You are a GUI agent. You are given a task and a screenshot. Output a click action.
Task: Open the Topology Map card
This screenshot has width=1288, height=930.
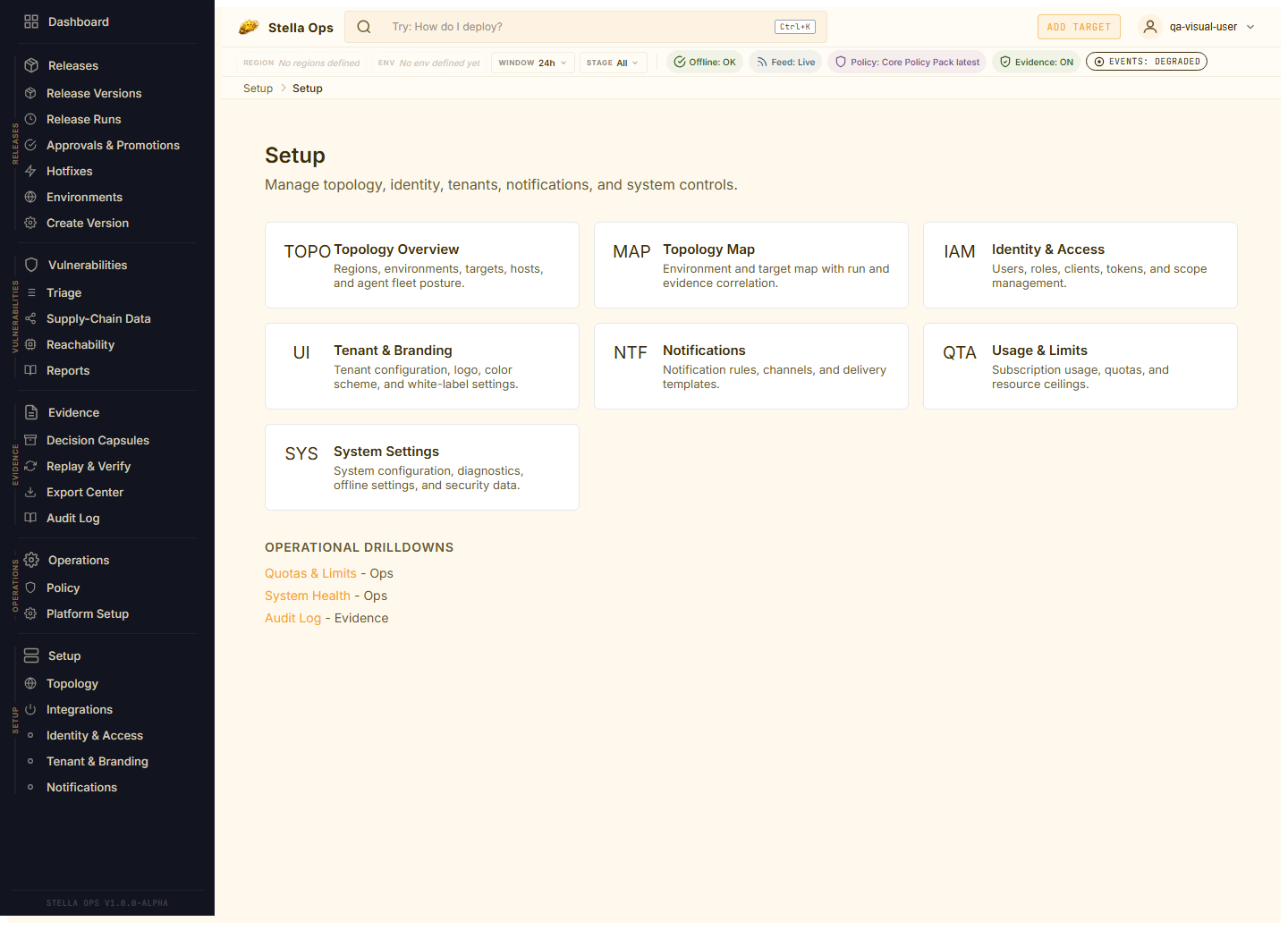[750, 265]
